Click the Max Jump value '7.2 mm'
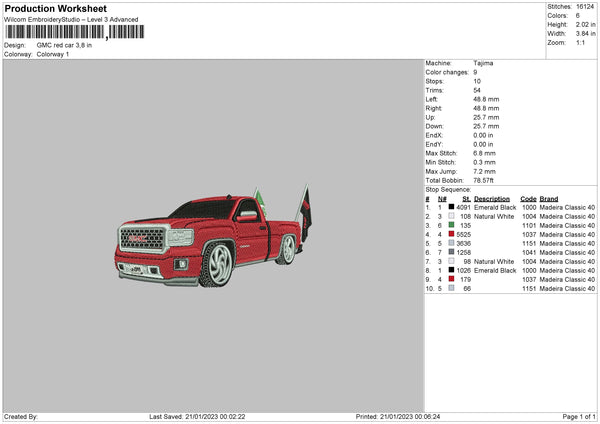This screenshot has height=424, width=600. (x=484, y=171)
